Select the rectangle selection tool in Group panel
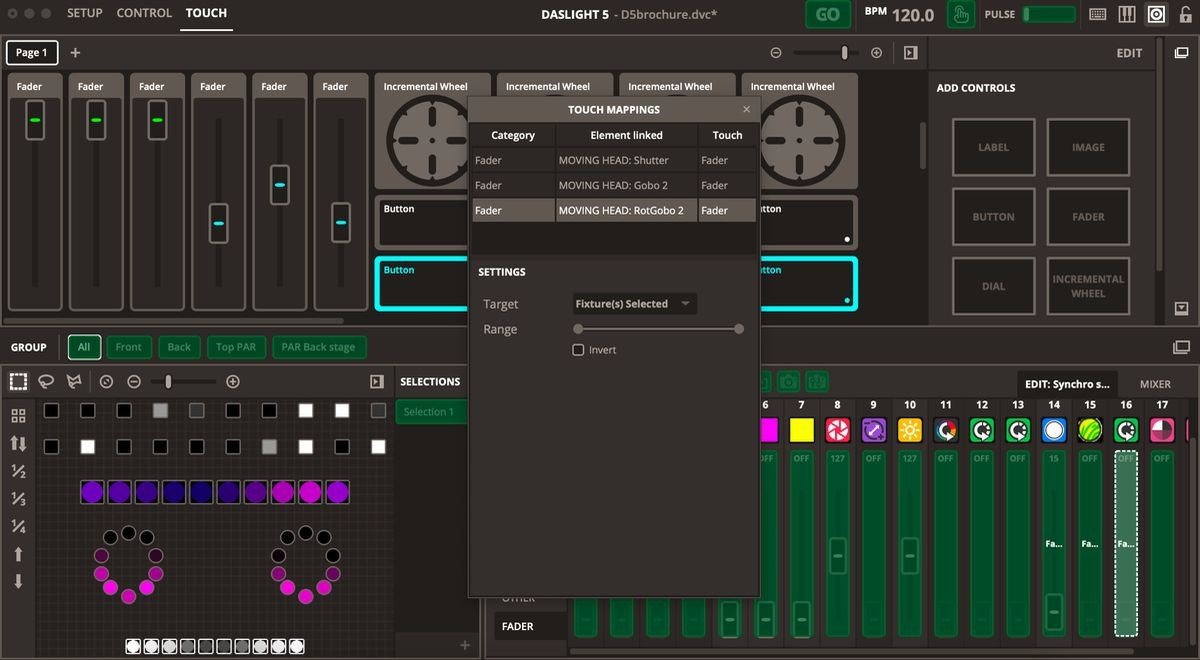The width and height of the screenshot is (1200, 660). (17, 381)
